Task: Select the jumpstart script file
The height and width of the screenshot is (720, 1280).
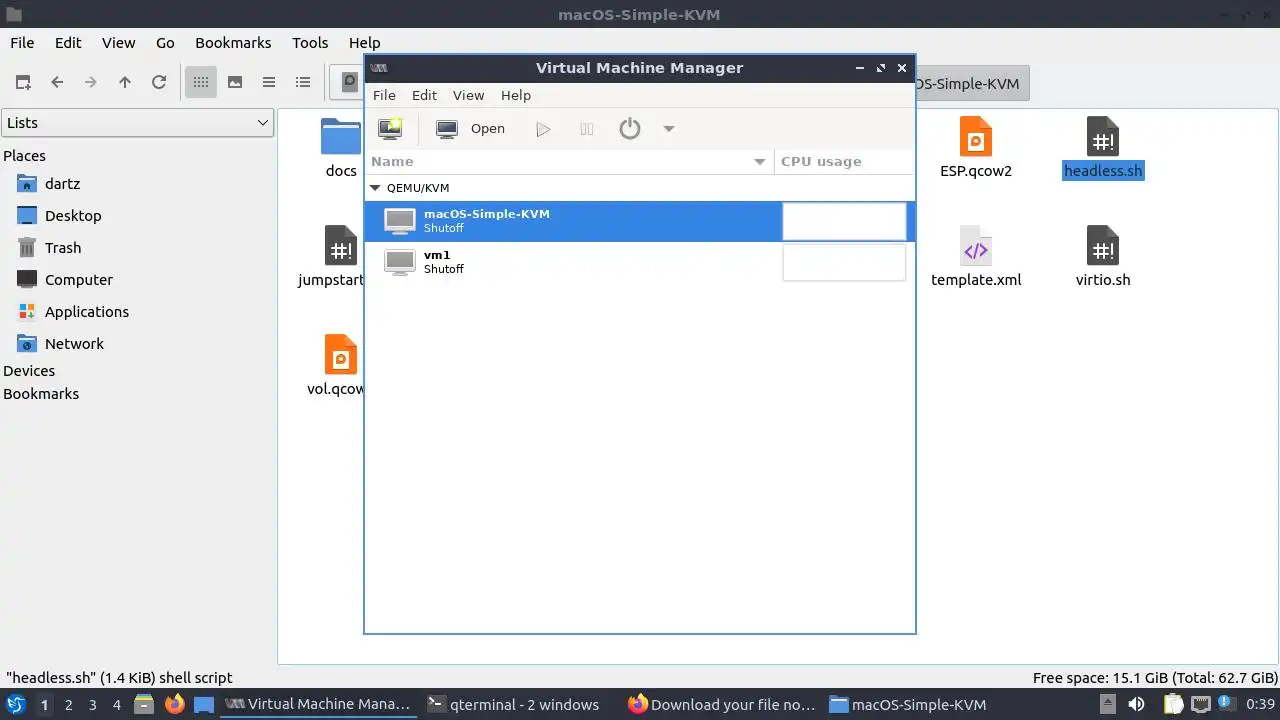Action: tap(333, 256)
